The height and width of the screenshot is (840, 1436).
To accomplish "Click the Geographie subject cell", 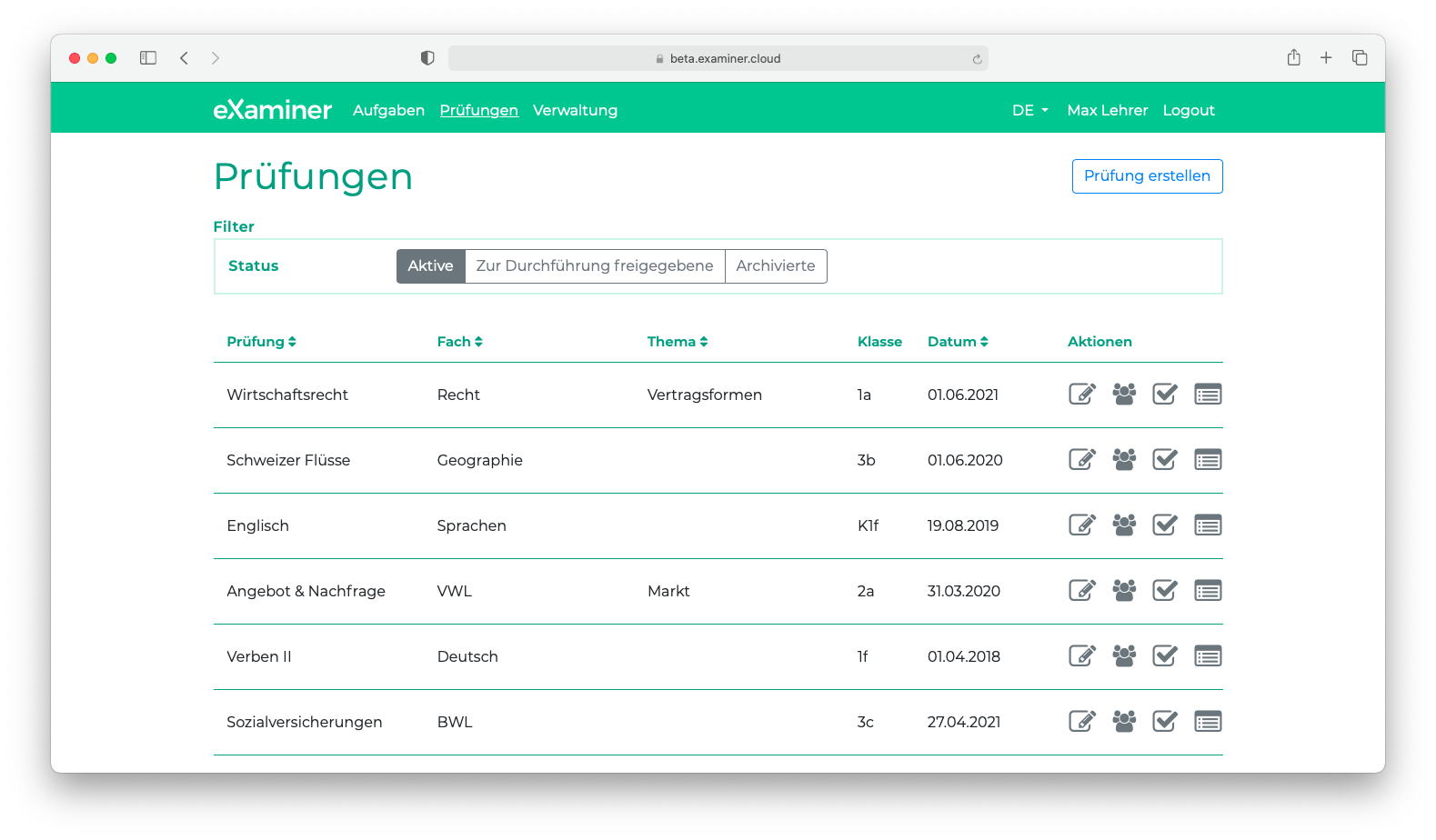I will click(x=479, y=460).
